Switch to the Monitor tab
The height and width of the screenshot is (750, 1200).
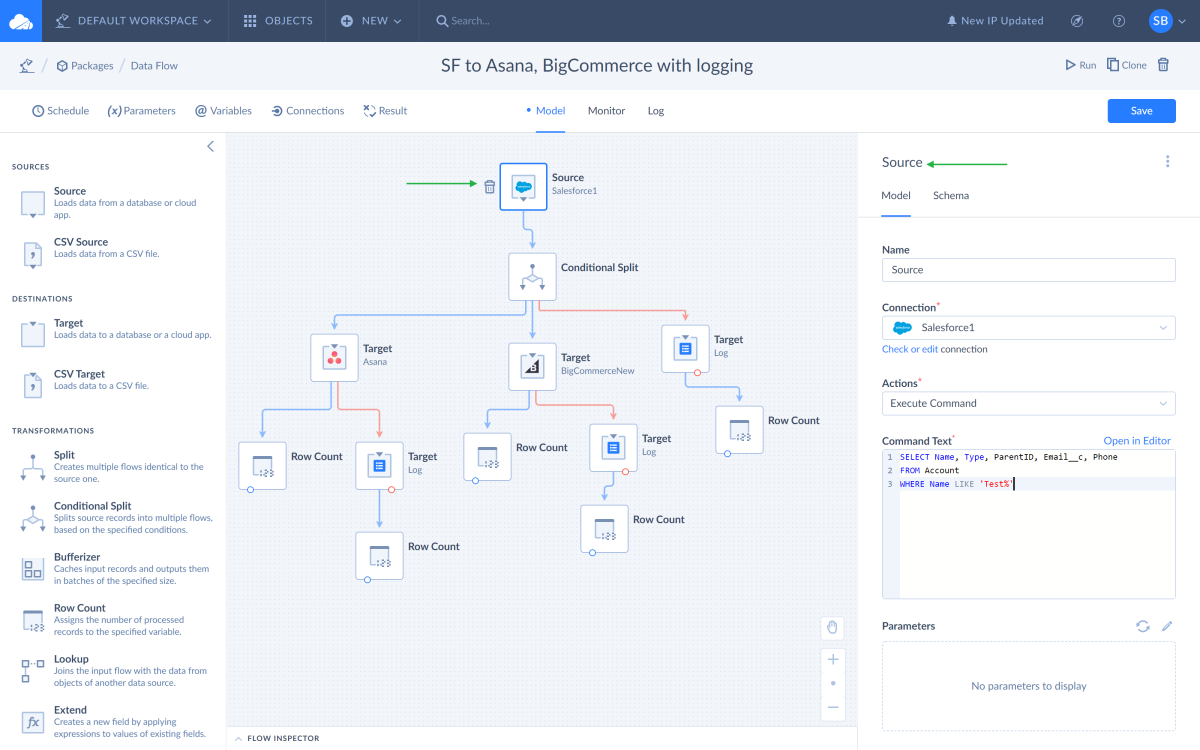coord(606,111)
